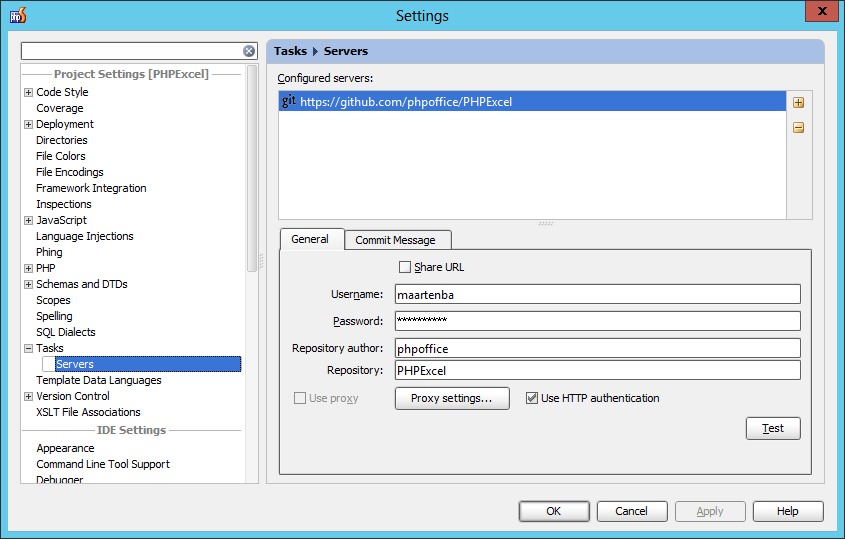845x539 pixels.
Task: Click the Proxy settings button
Action: (452, 398)
